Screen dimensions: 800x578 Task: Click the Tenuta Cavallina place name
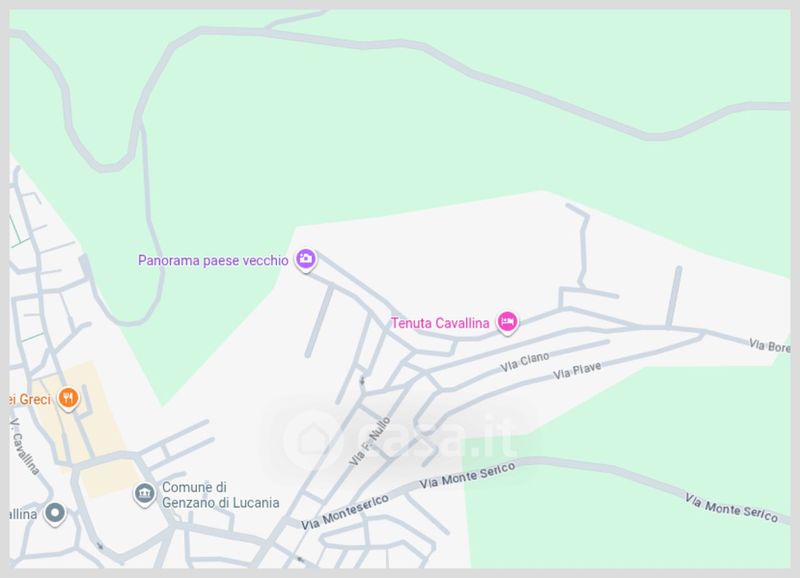[x=440, y=323]
